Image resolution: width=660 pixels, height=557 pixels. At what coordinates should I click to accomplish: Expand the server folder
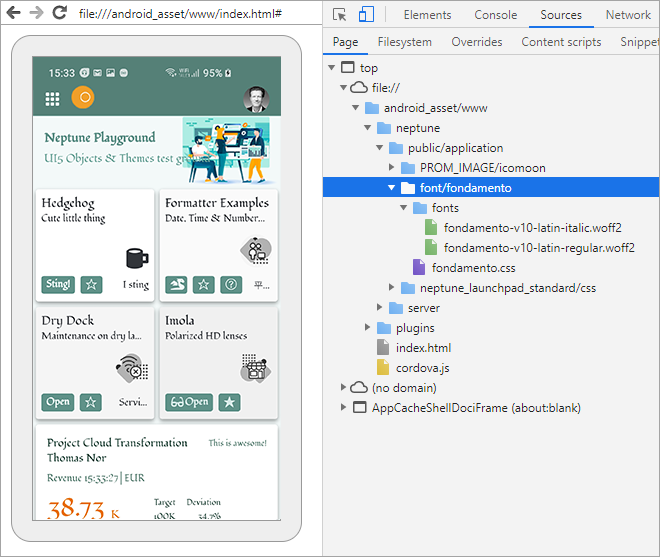point(380,307)
